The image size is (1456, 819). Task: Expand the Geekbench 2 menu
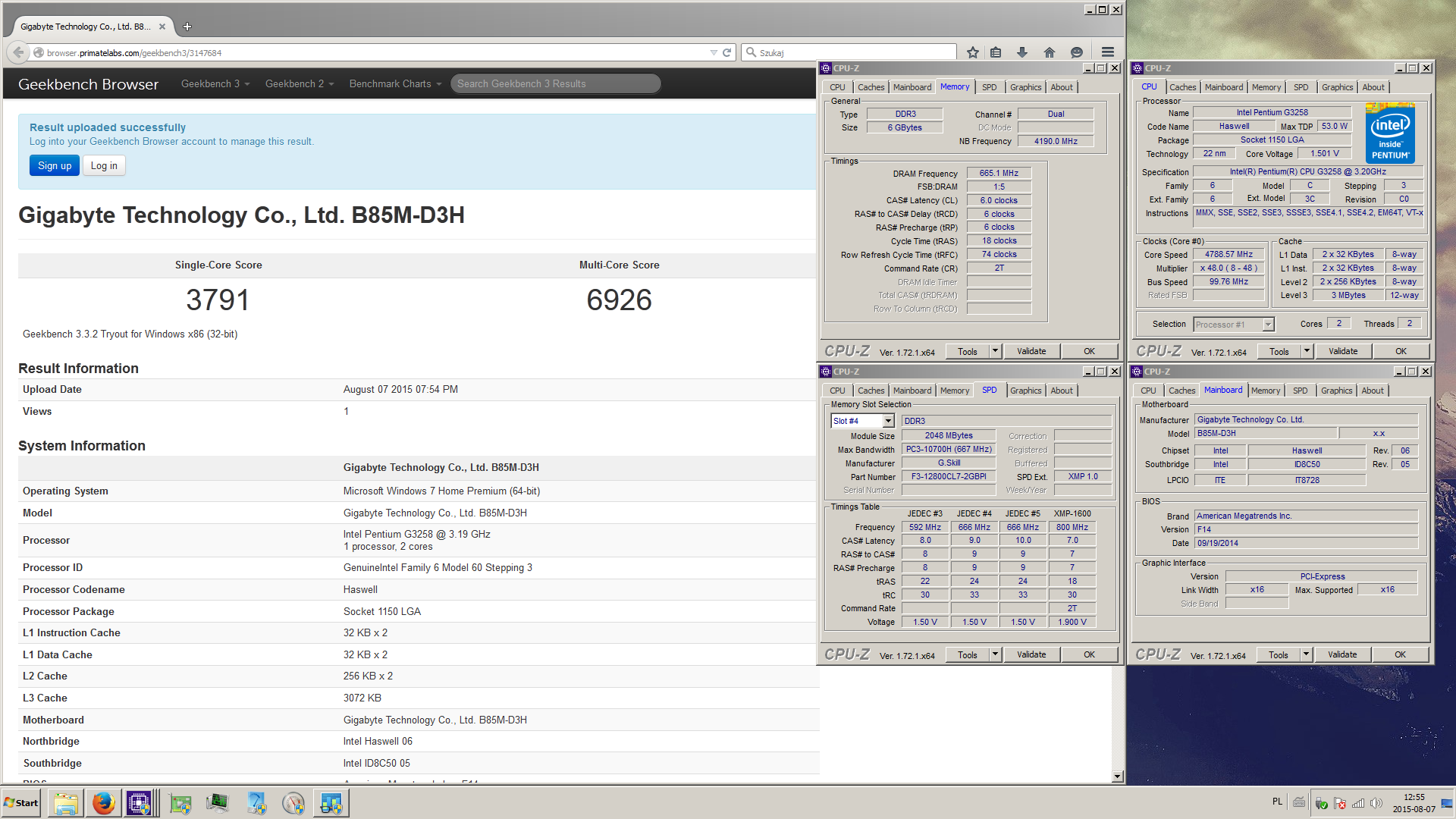(x=300, y=83)
